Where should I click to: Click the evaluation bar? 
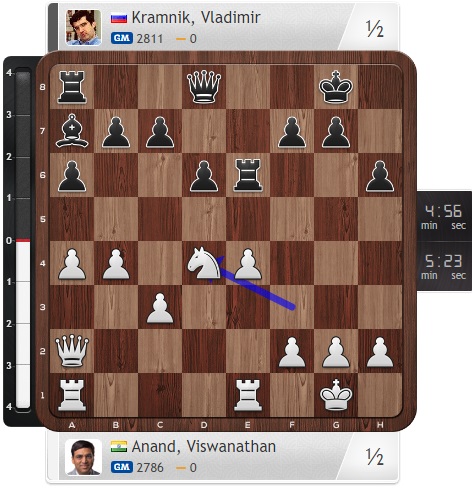coord(23,240)
